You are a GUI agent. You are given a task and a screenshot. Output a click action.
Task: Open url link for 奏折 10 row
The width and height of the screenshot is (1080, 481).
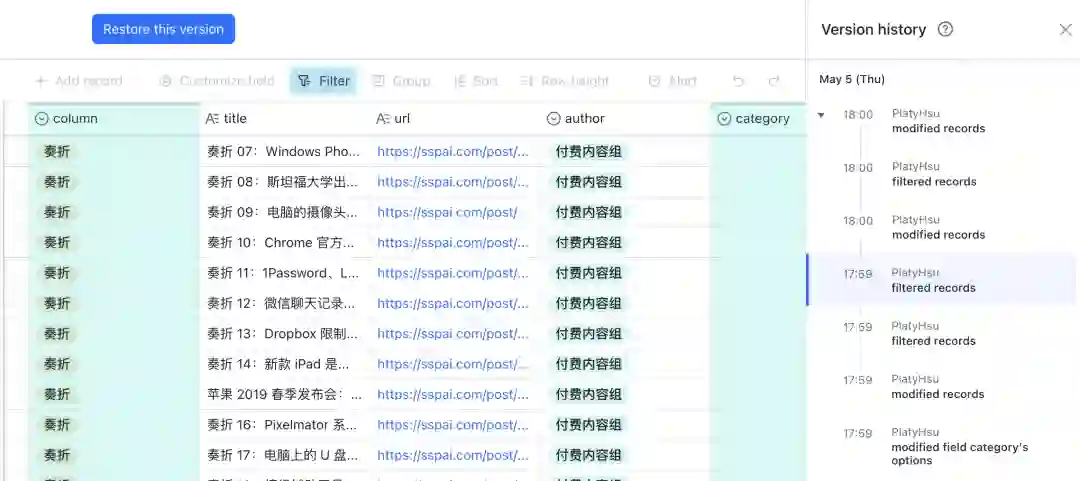[453, 243]
